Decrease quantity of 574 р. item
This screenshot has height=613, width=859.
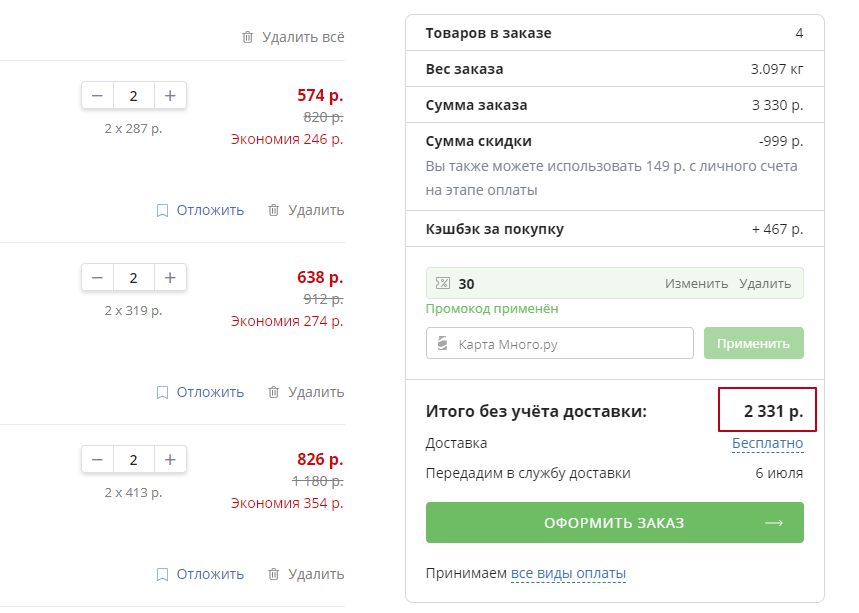click(x=97, y=96)
